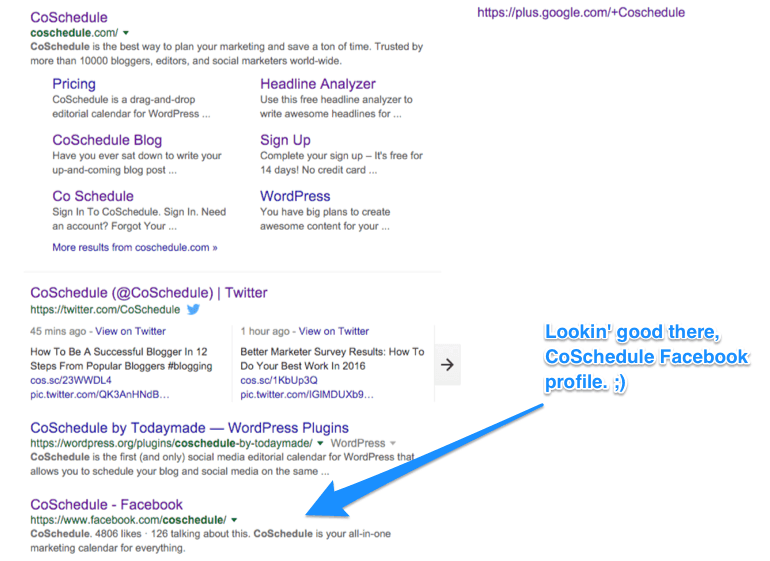The height and width of the screenshot is (561, 770).
Task: Expand dropdown arrow beside facebook.com/coschedule URL
Action: point(234,520)
